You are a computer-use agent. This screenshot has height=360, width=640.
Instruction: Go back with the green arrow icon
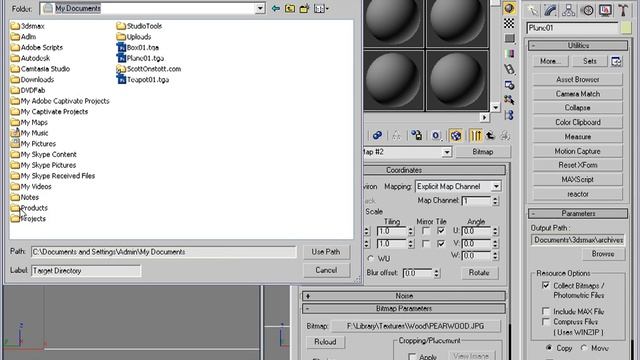tap(276, 8)
